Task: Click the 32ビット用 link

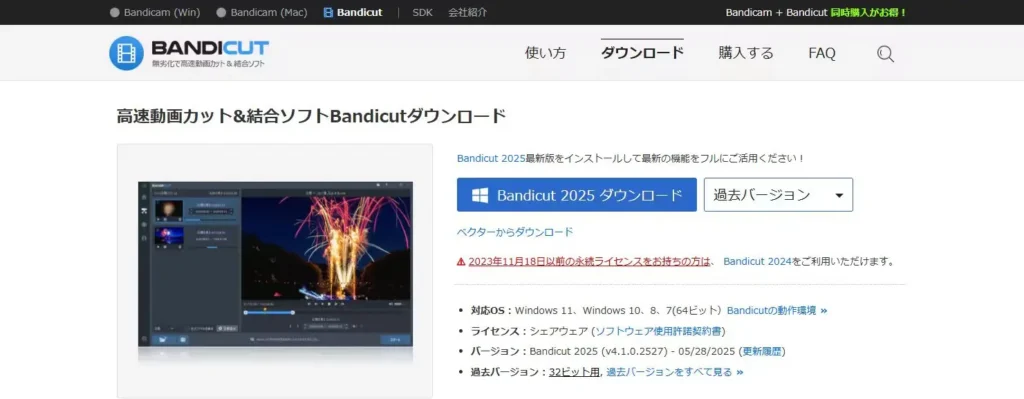Action: [575, 372]
